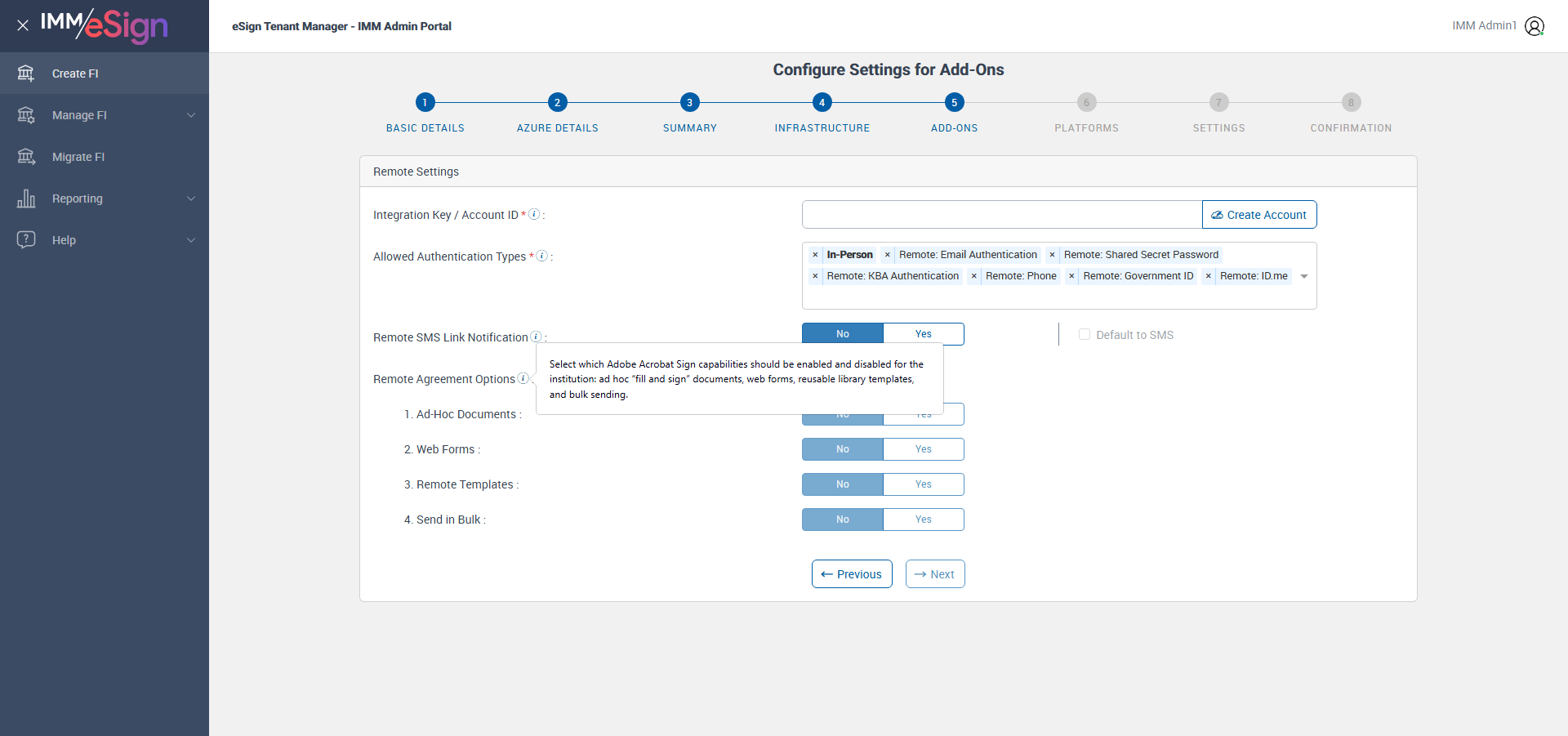Click the Remote Settings section header
Screen dimensions: 1568x736
(x=889, y=172)
